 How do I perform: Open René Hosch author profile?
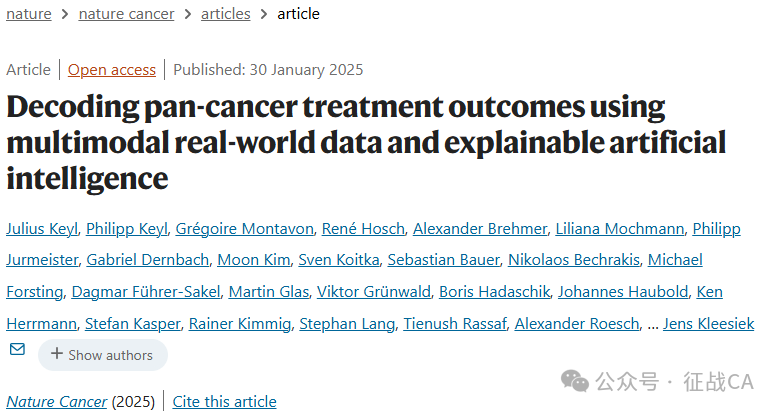(363, 229)
